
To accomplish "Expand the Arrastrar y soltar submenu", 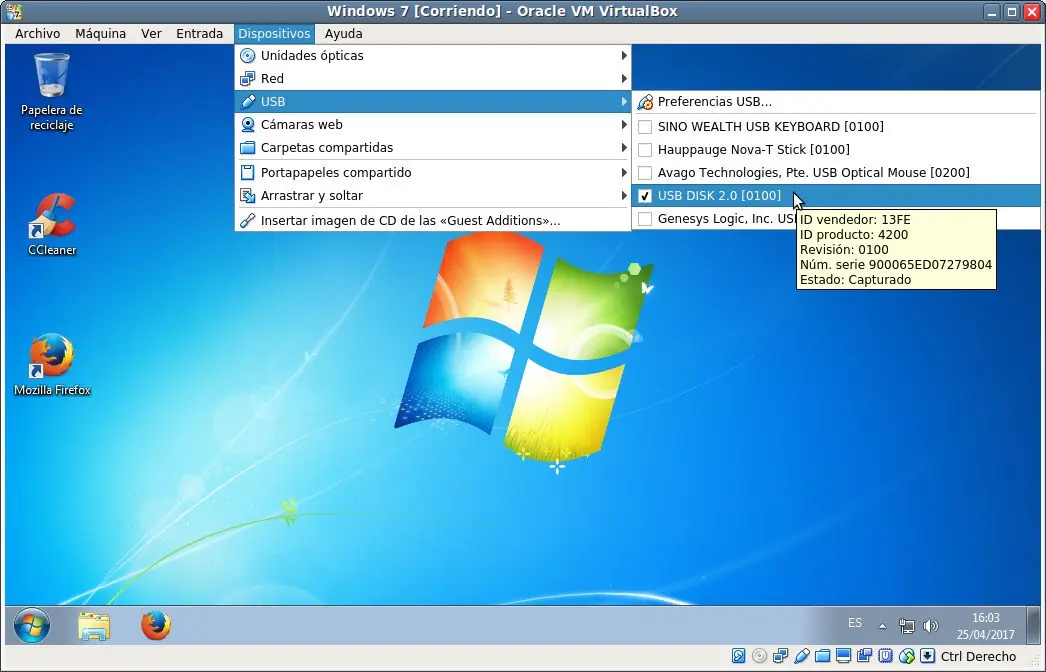I will tap(433, 196).
